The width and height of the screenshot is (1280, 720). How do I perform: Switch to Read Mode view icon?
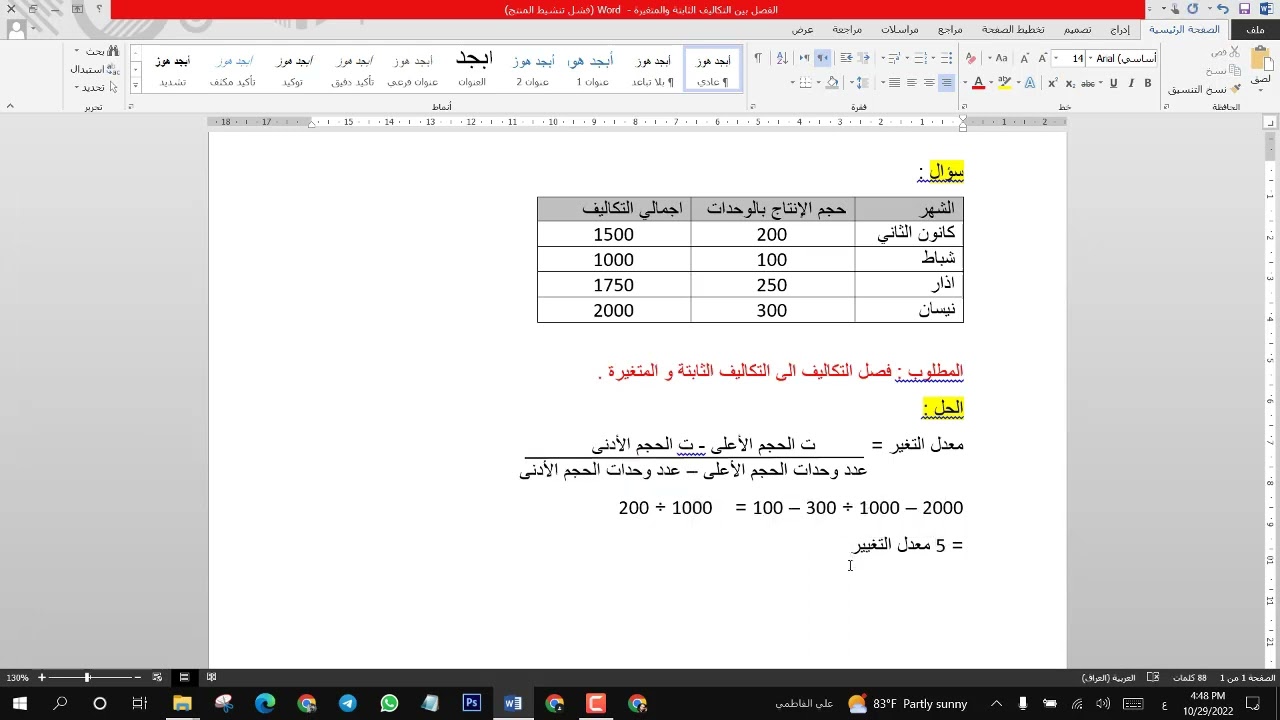211,678
